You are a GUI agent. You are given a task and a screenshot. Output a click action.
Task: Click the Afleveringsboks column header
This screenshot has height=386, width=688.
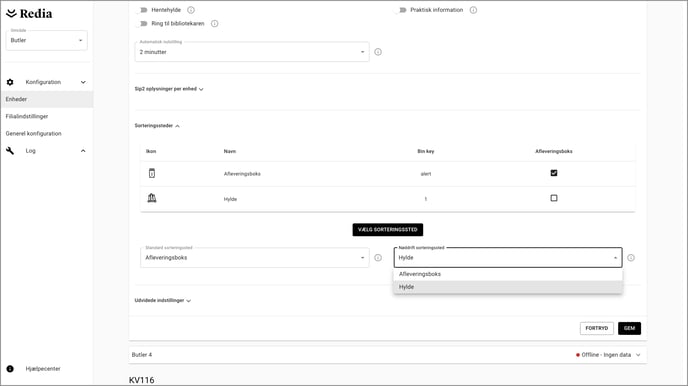(554, 151)
